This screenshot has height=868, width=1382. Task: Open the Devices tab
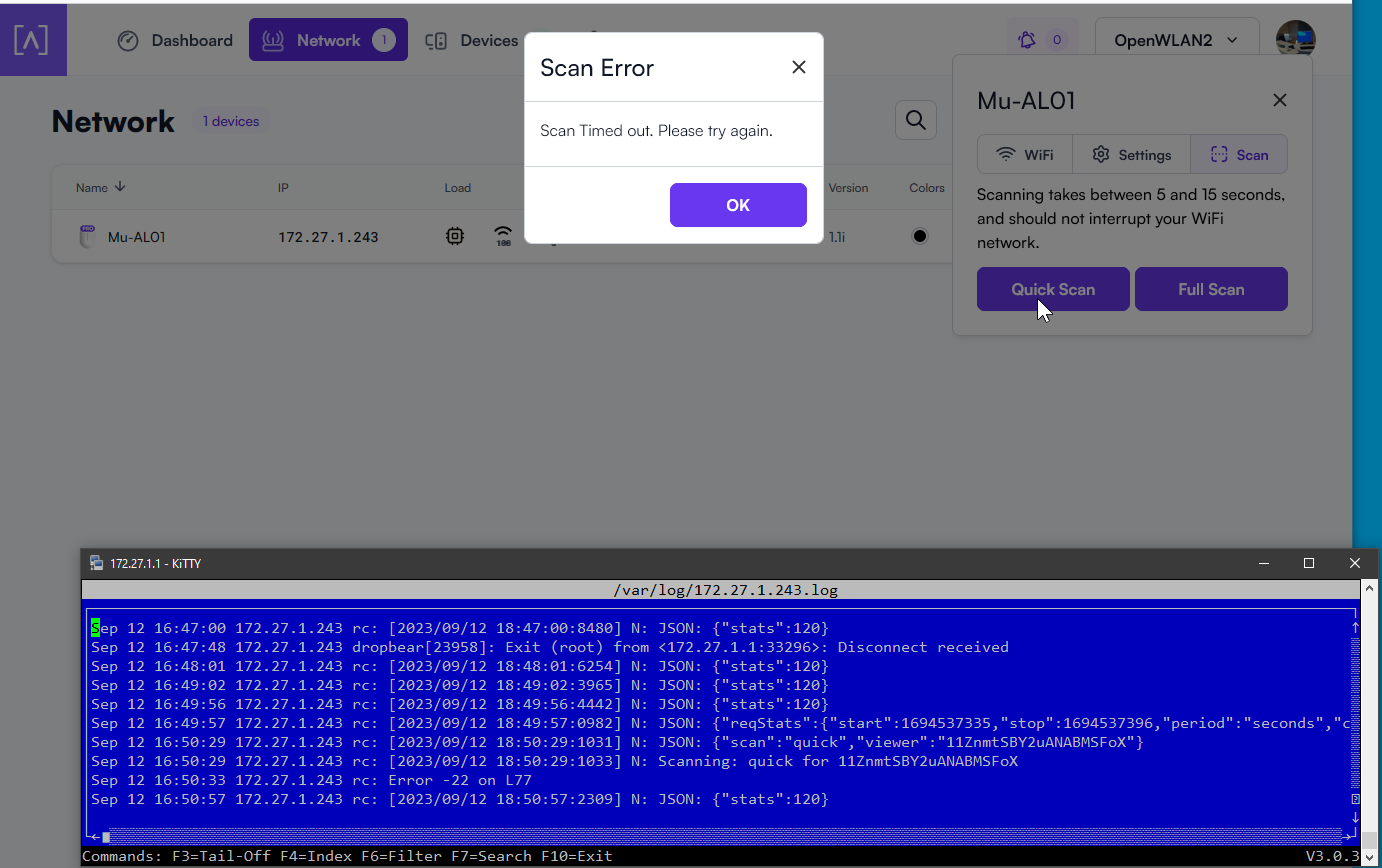[x=471, y=41]
